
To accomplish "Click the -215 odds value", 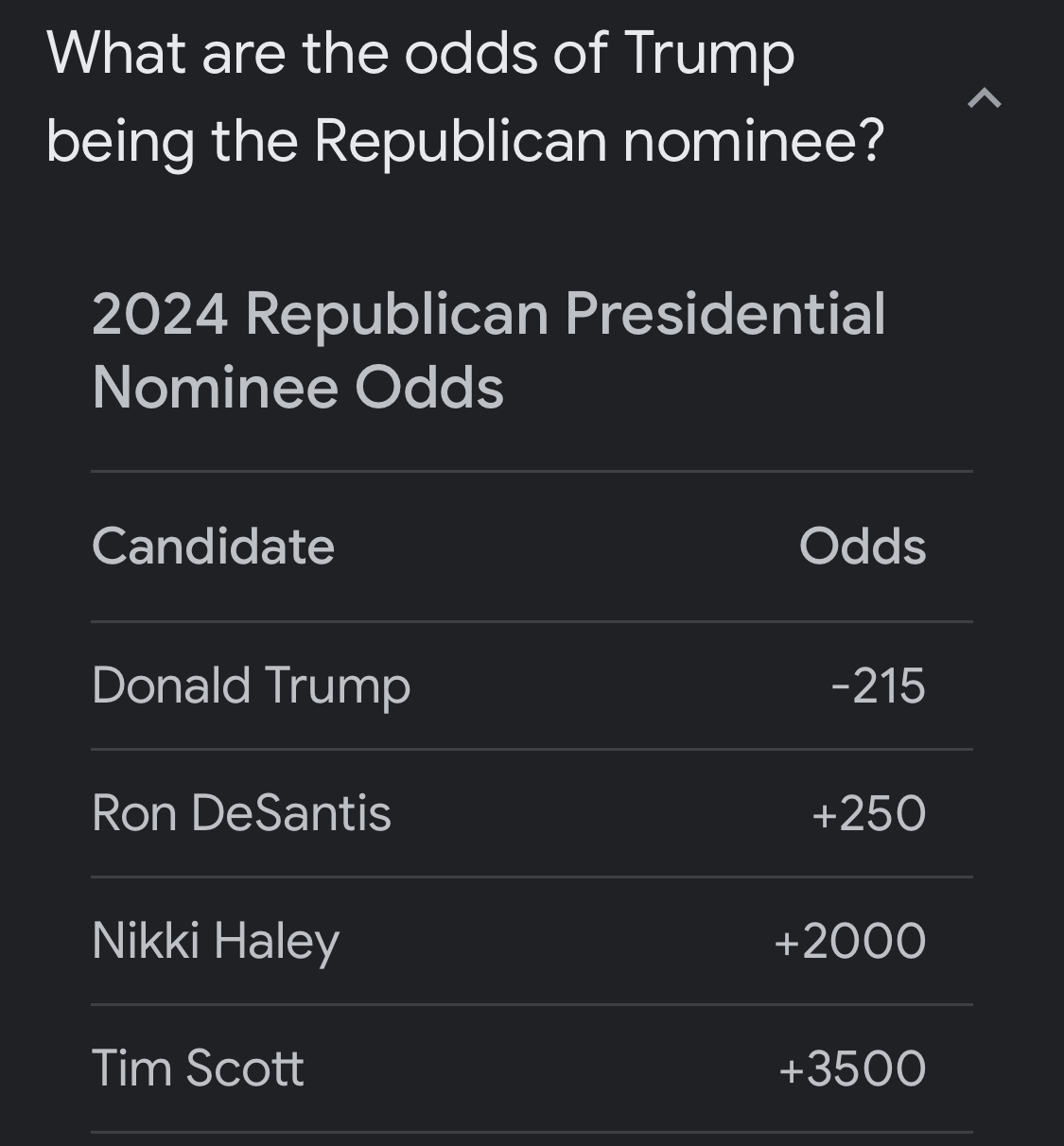I will coord(878,686).
